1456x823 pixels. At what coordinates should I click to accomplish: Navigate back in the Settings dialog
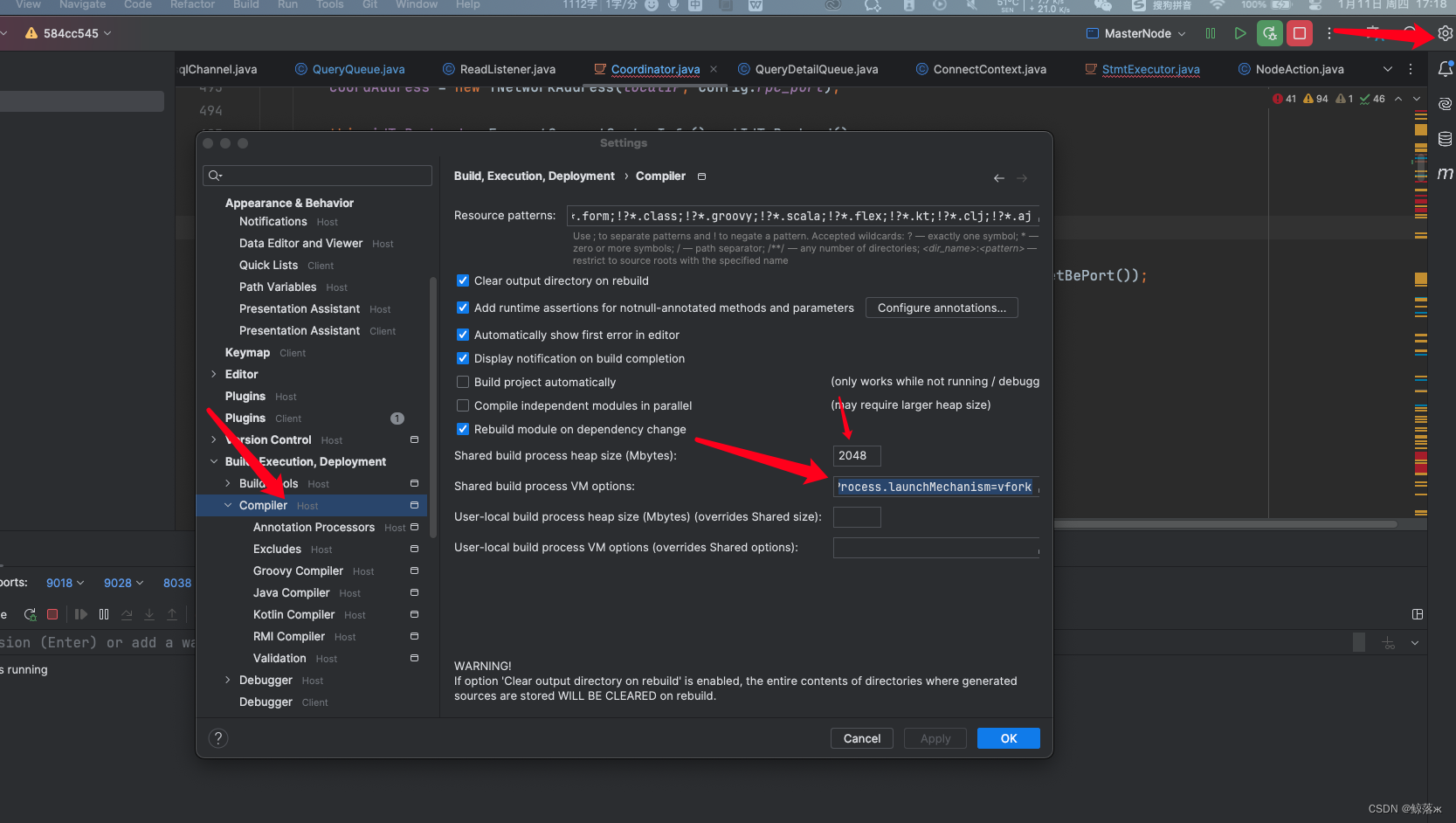pos(999,178)
